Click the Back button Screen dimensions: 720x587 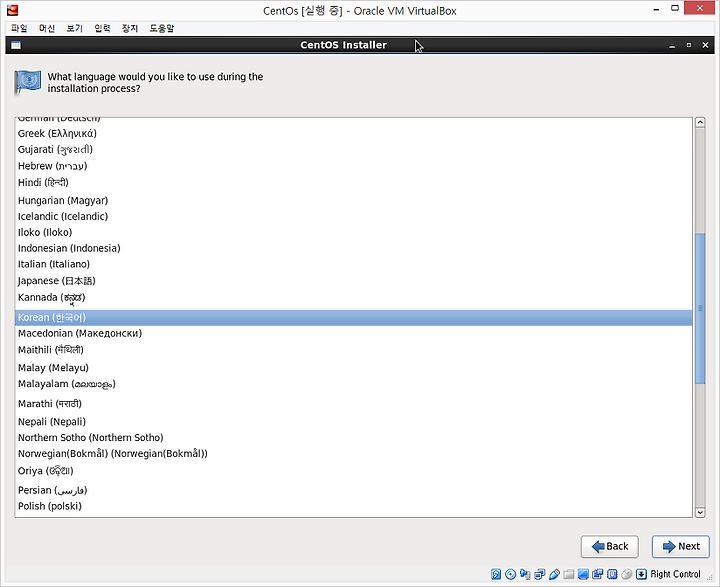click(609, 546)
